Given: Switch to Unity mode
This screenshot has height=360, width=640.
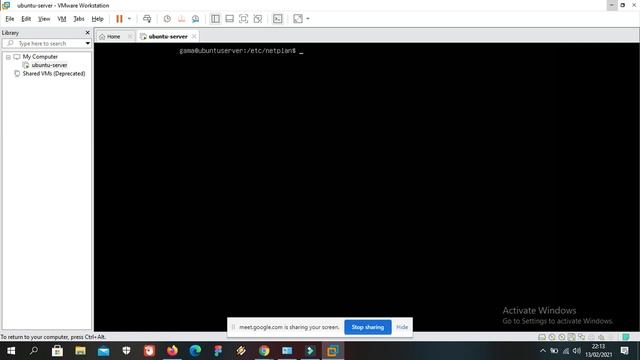Looking at the screenshot, I should pyautogui.click(x=258, y=19).
